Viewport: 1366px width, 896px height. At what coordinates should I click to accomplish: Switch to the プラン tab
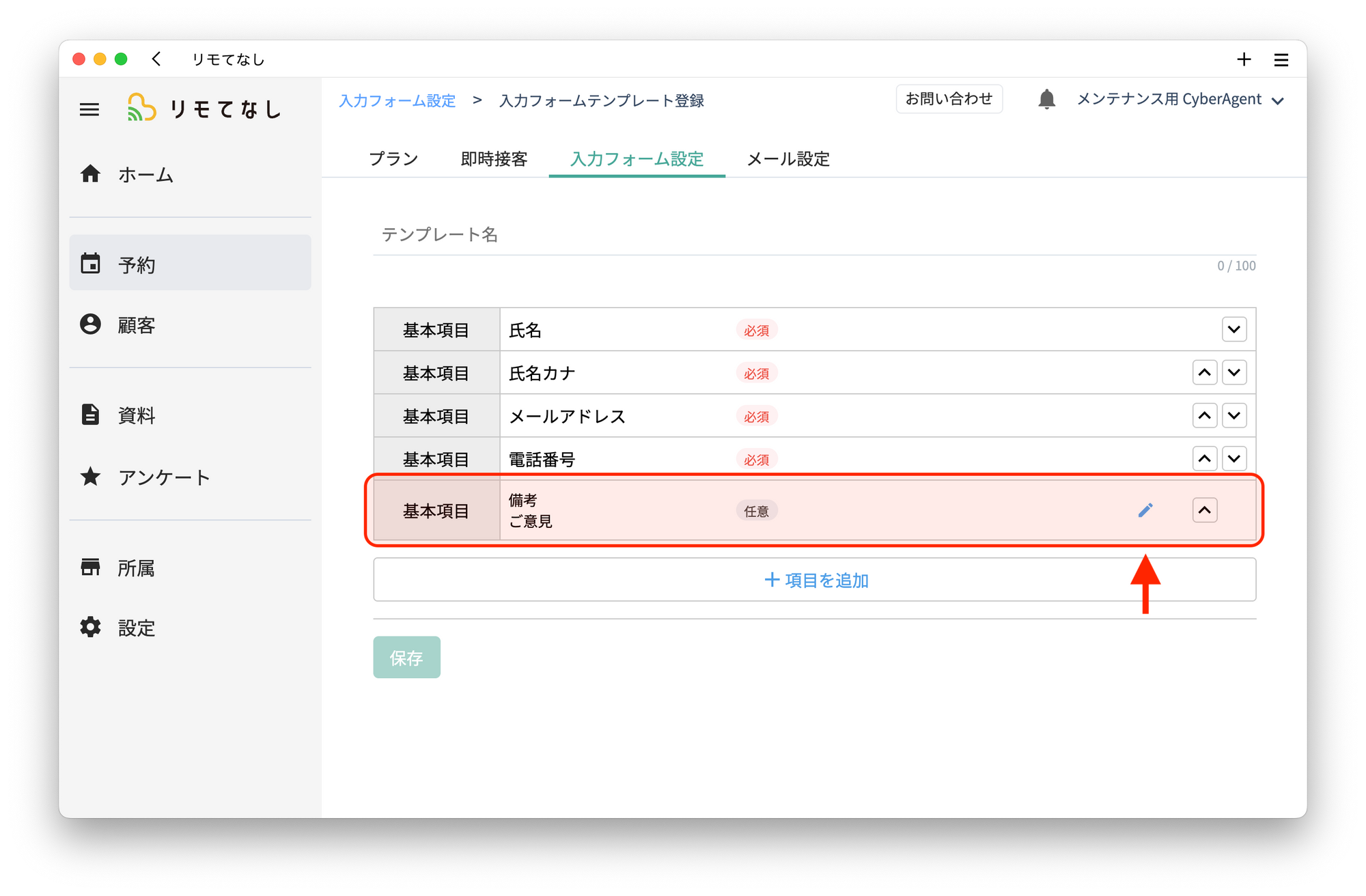tap(393, 158)
